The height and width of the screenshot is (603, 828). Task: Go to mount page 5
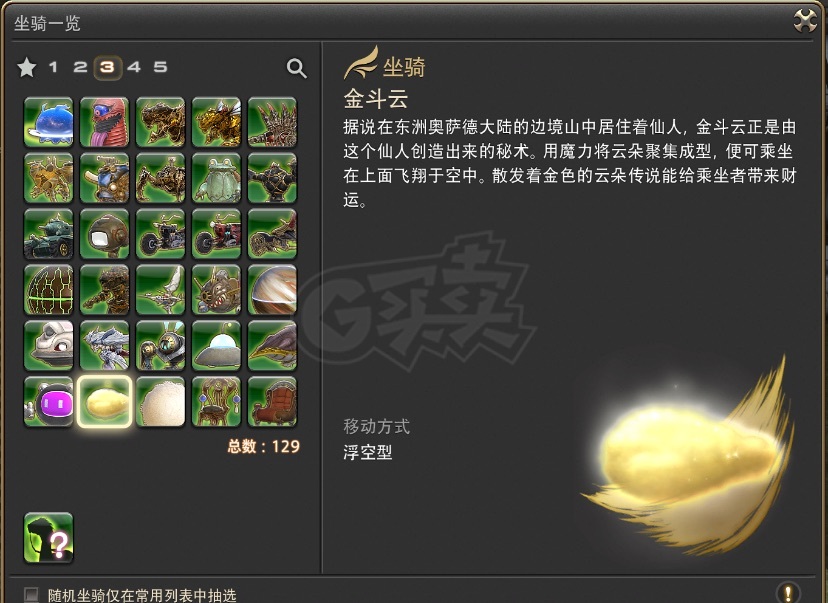[161, 67]
